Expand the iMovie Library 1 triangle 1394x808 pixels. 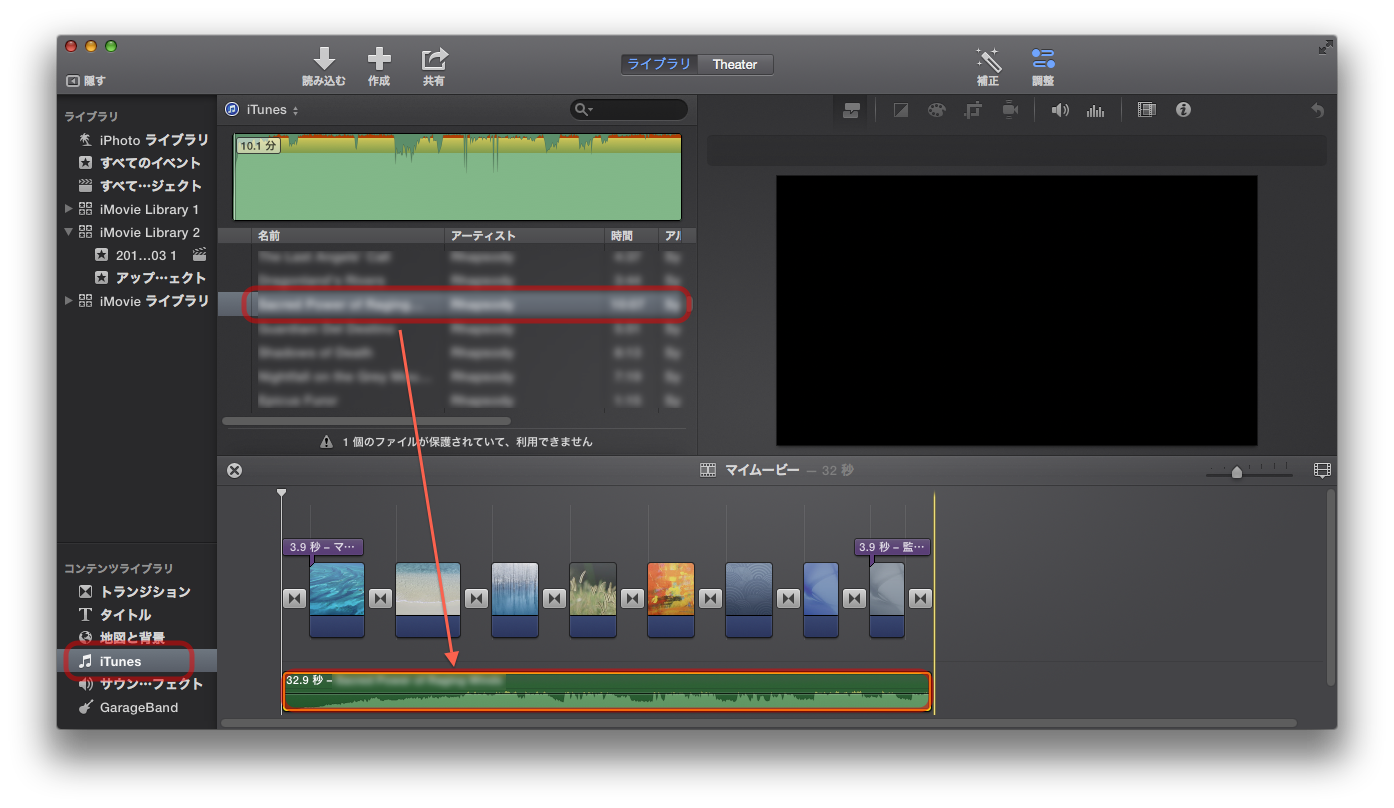point(69,209)
